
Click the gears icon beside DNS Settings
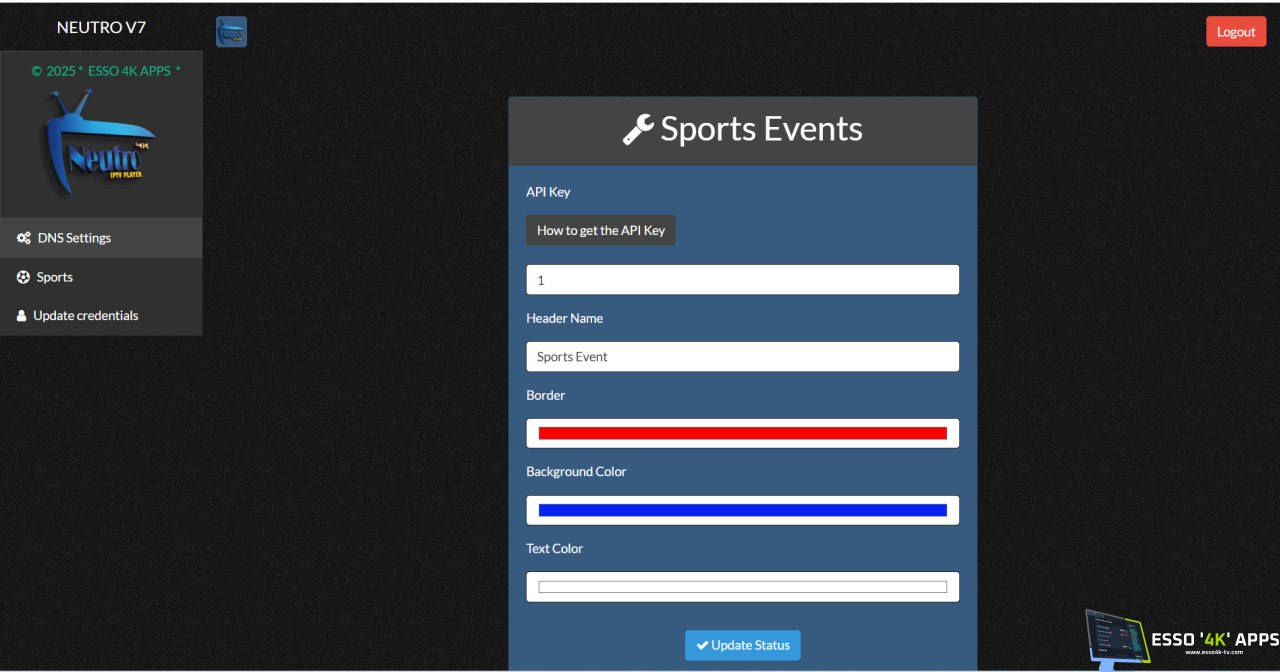coord(24,238)
